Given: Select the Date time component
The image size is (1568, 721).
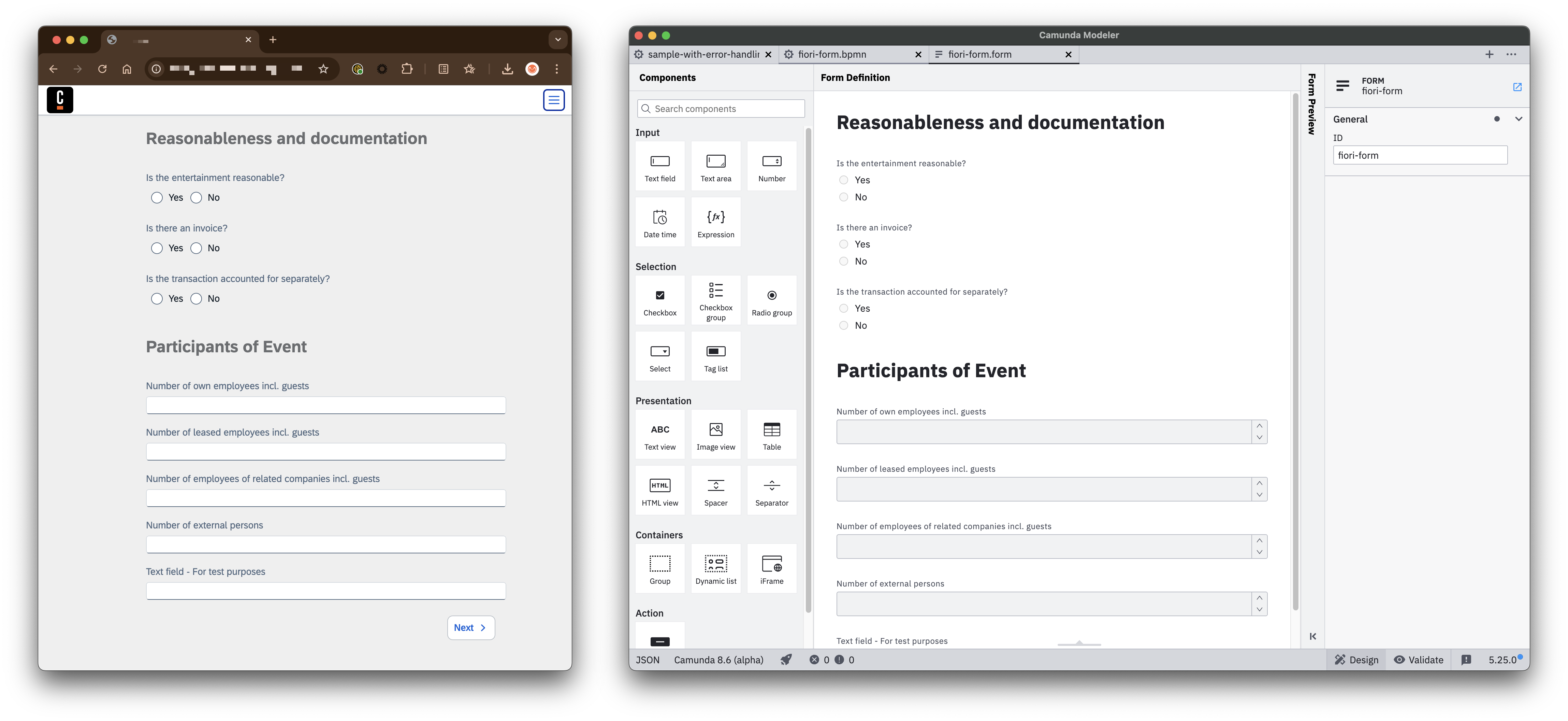Looking at the screenshot, I should [x=660, y=222].
